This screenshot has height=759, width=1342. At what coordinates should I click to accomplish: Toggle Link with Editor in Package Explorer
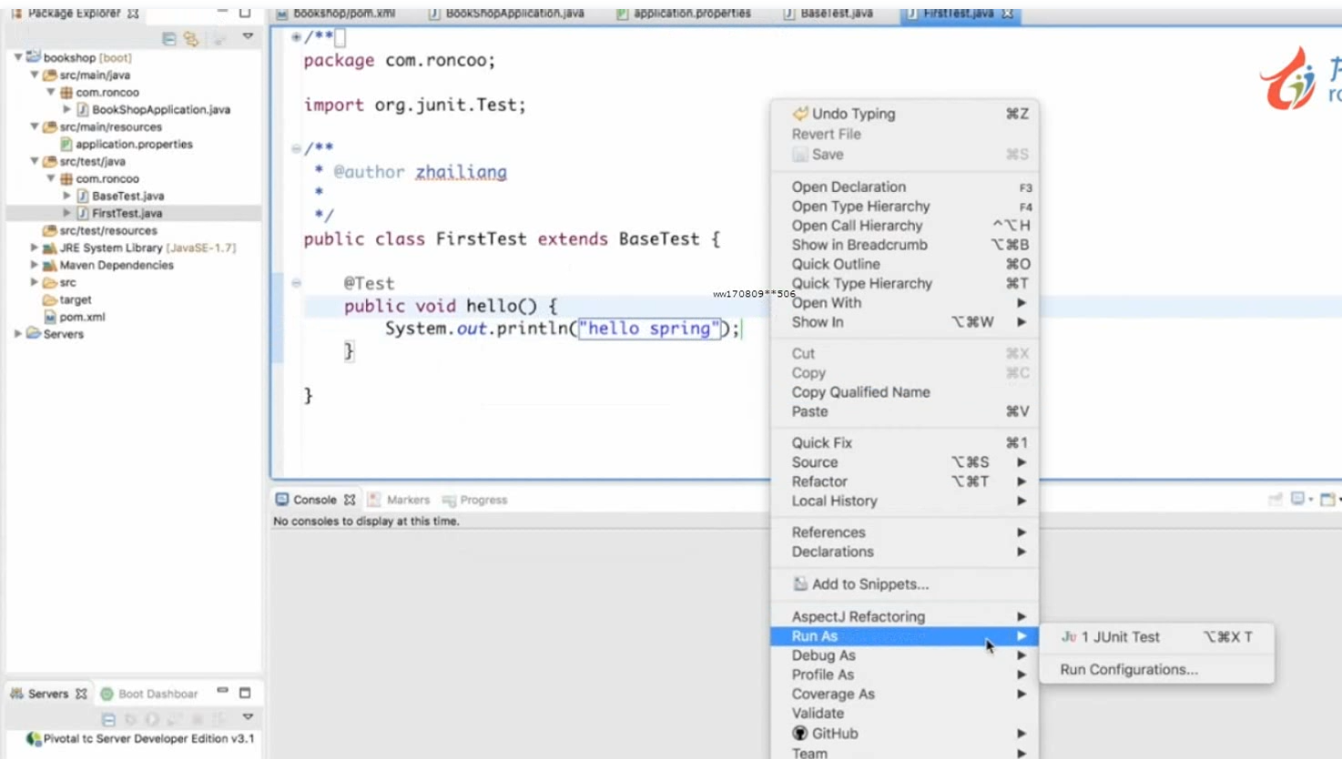coord(191,38)
